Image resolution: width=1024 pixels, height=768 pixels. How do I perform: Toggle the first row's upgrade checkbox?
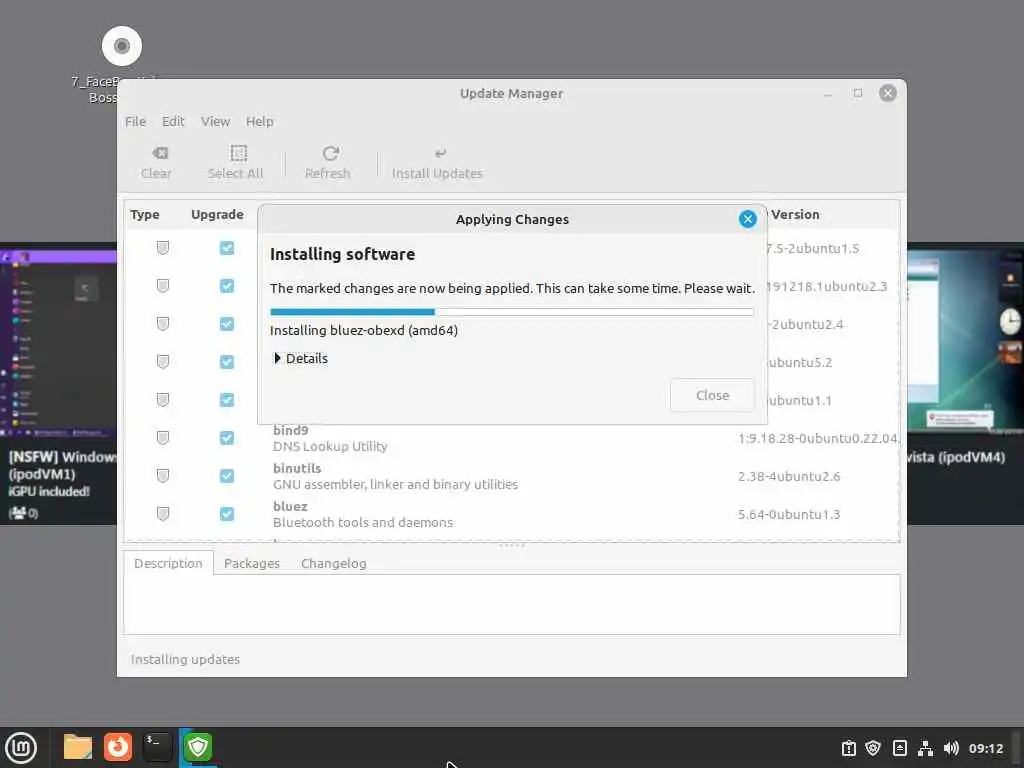[227, 248]
